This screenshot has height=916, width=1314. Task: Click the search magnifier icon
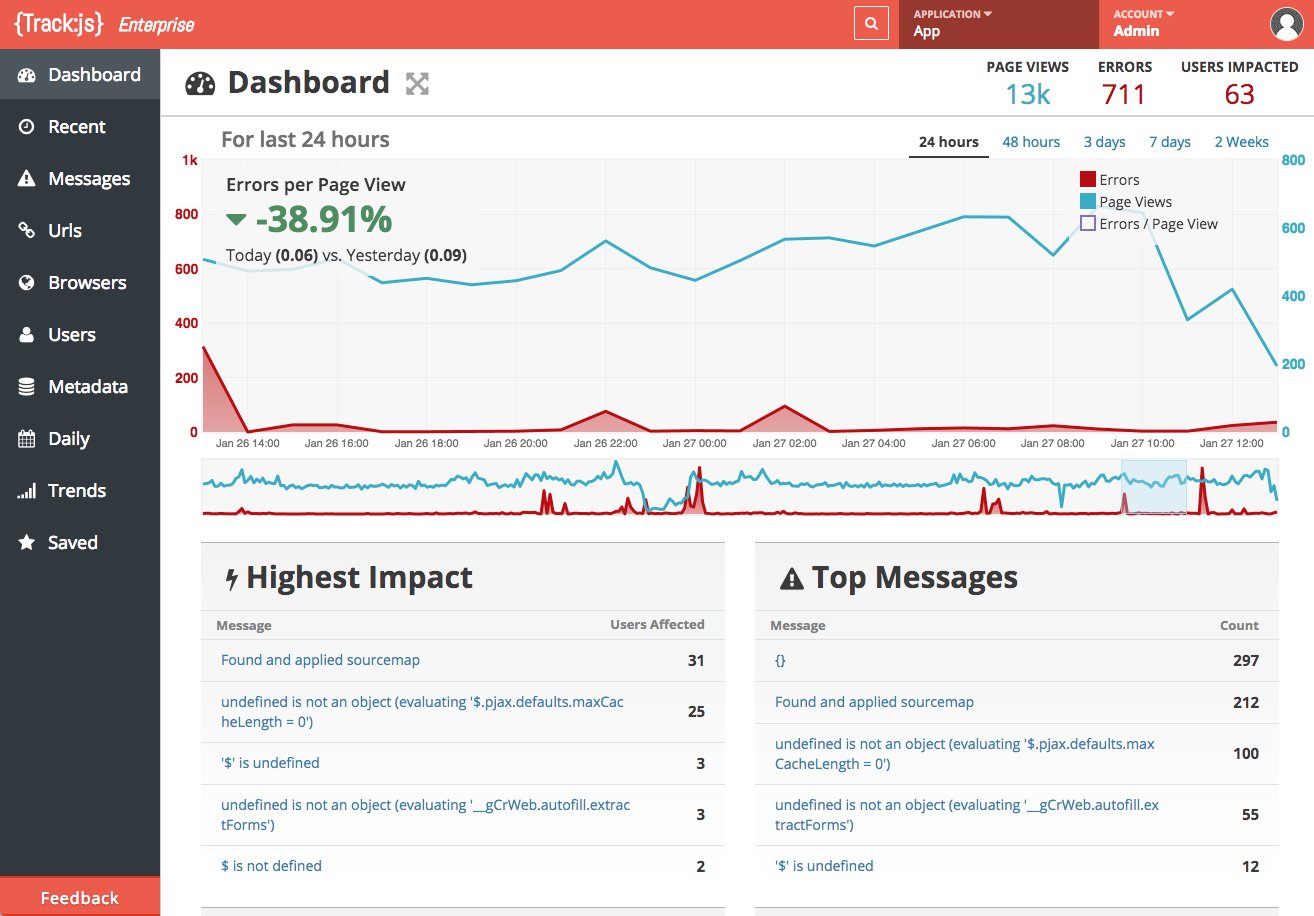coord(871,24)
